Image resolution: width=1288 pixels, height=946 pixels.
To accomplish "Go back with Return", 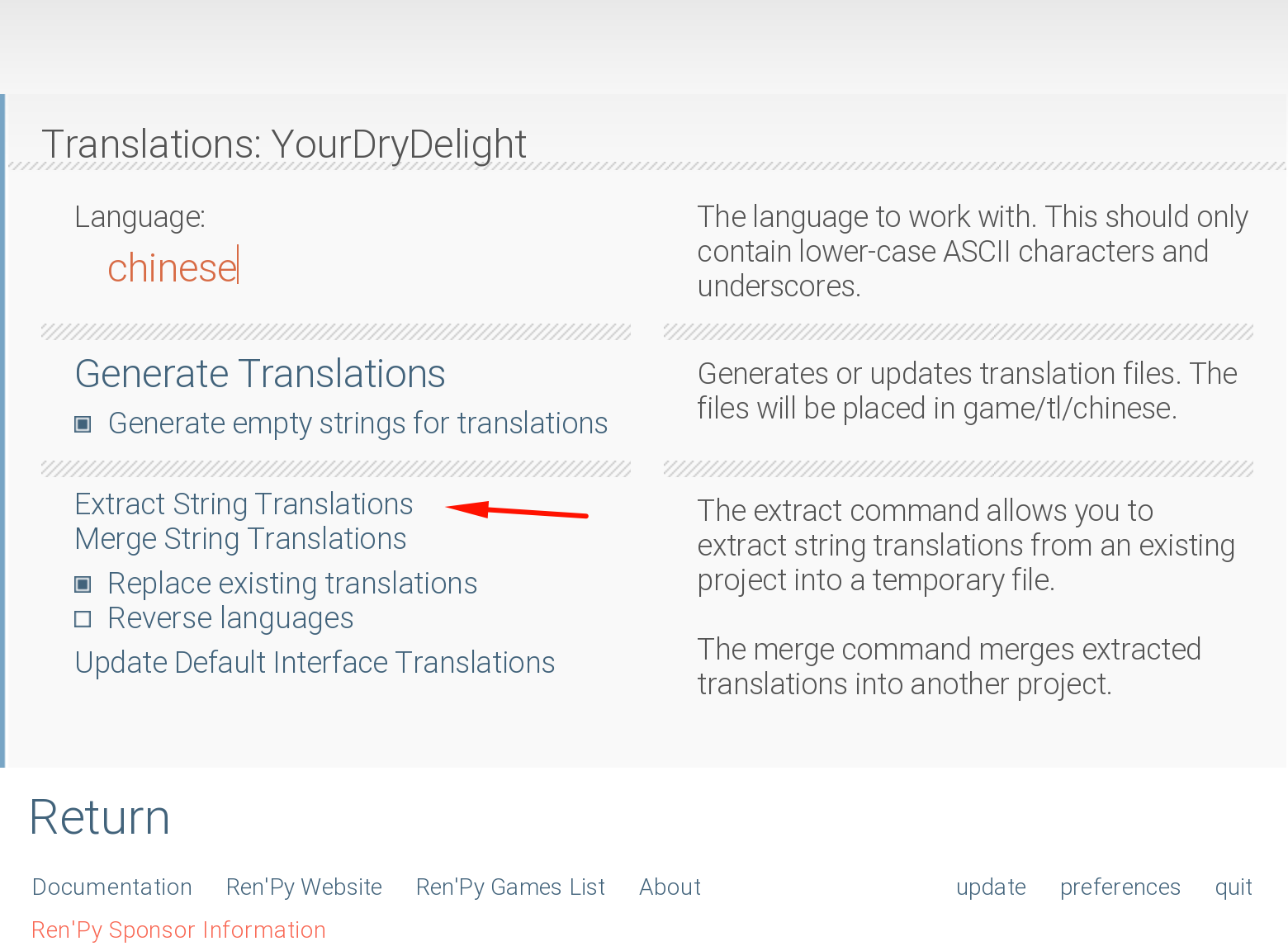I will point(100,817).
